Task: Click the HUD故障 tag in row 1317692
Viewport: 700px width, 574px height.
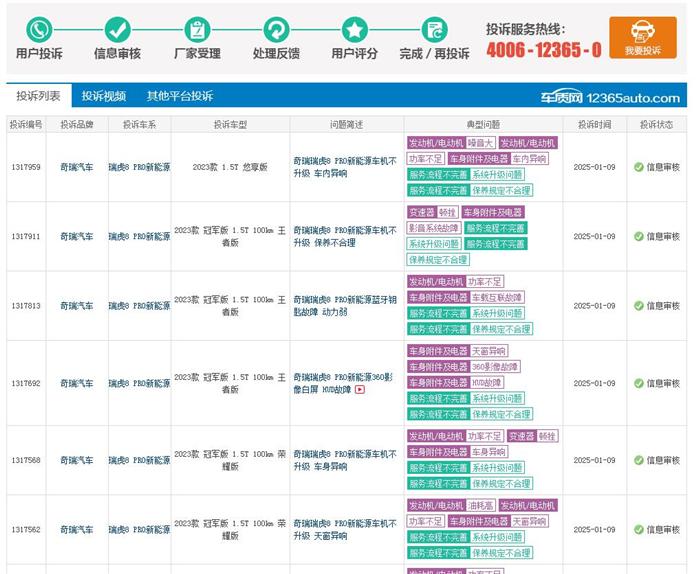Action: [487, 383]
